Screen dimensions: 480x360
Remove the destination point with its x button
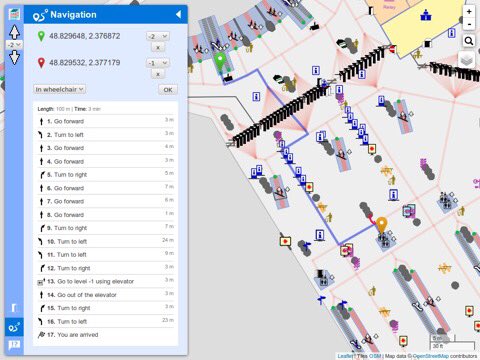[x=158, y=74]
